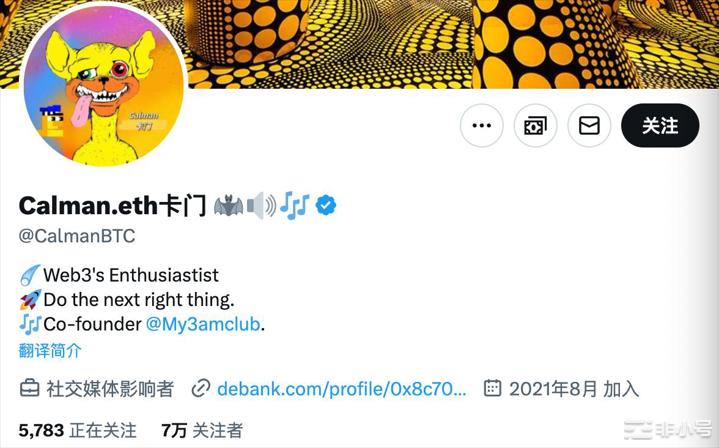Follow the account with 关注 button

tap(660, 126)
